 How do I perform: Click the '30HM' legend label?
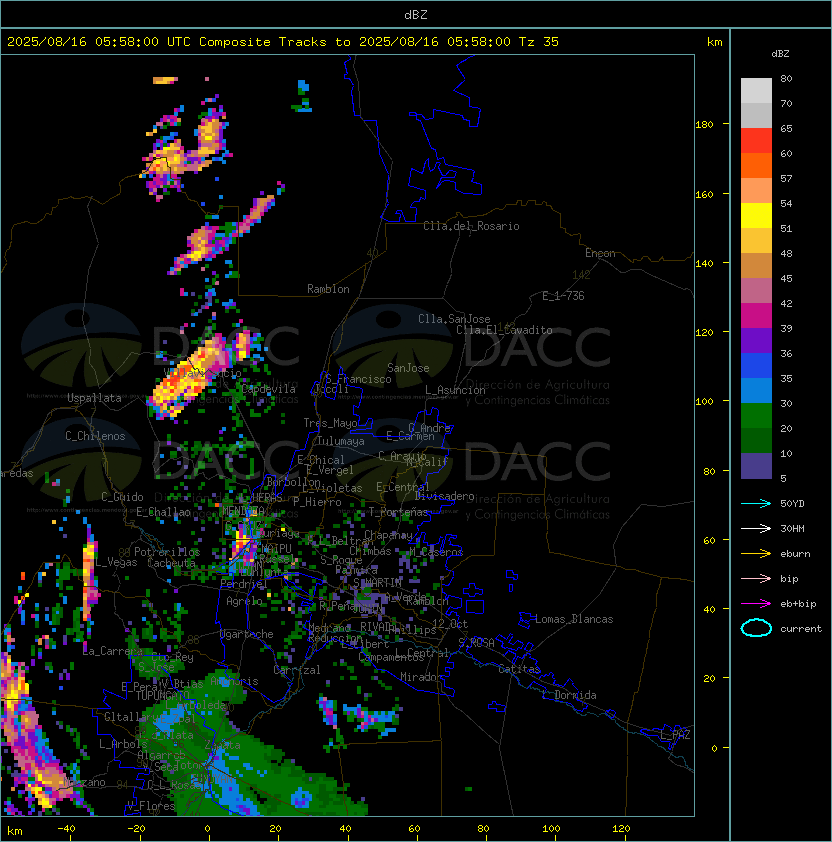click(x=792, y=528)
